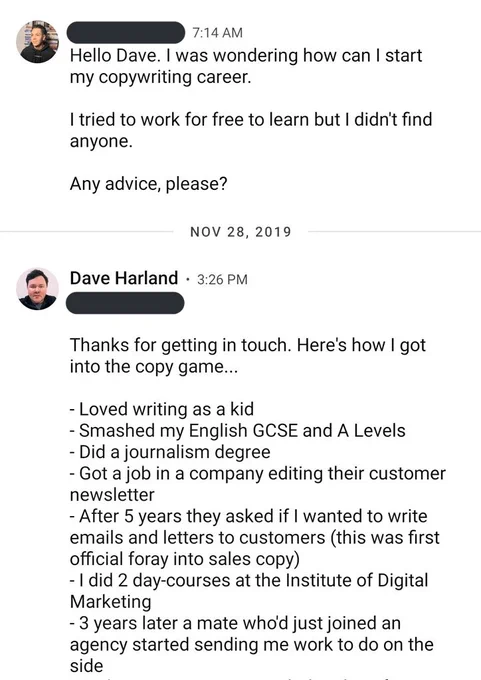This screenshot has width=481, height=680.
Task: Click the 'I did 2 day-courses' bullet
Action: (x=249, y=591)
